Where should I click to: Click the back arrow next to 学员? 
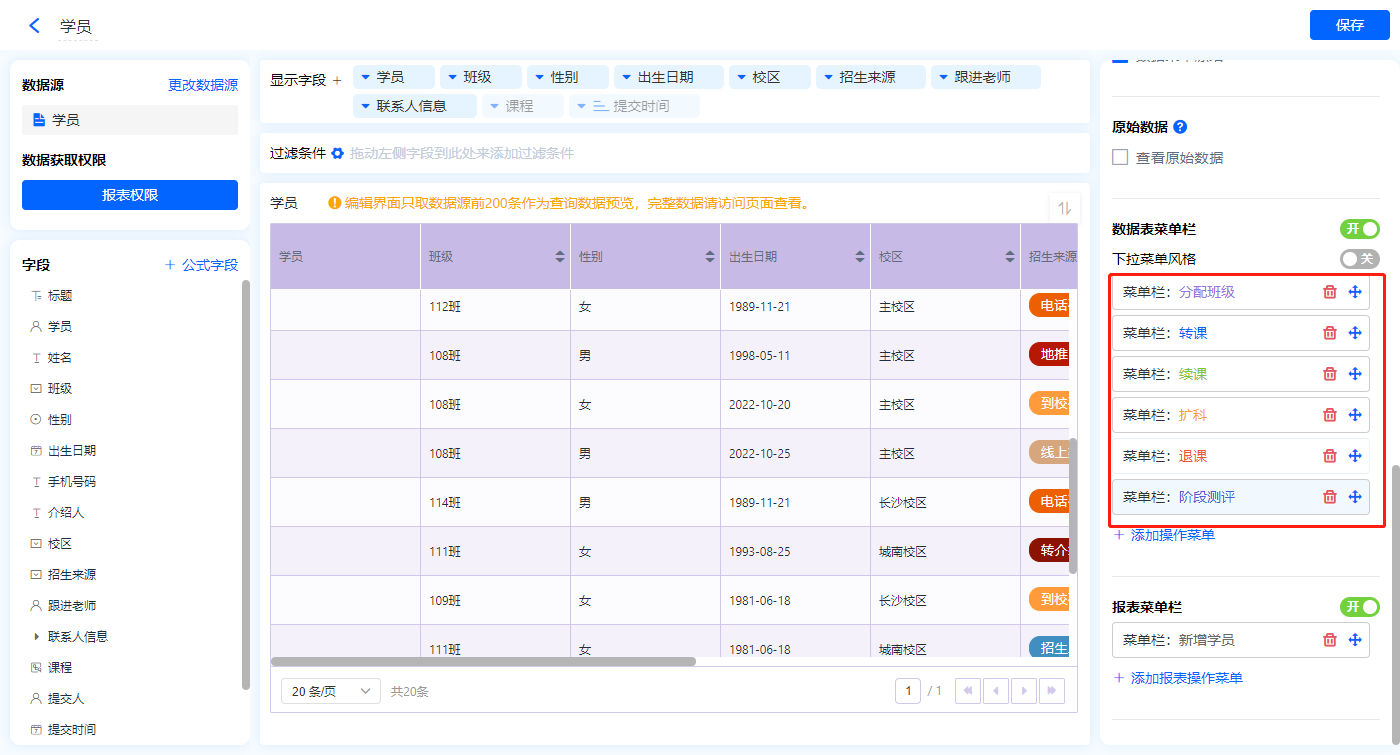tap(35, 26)
